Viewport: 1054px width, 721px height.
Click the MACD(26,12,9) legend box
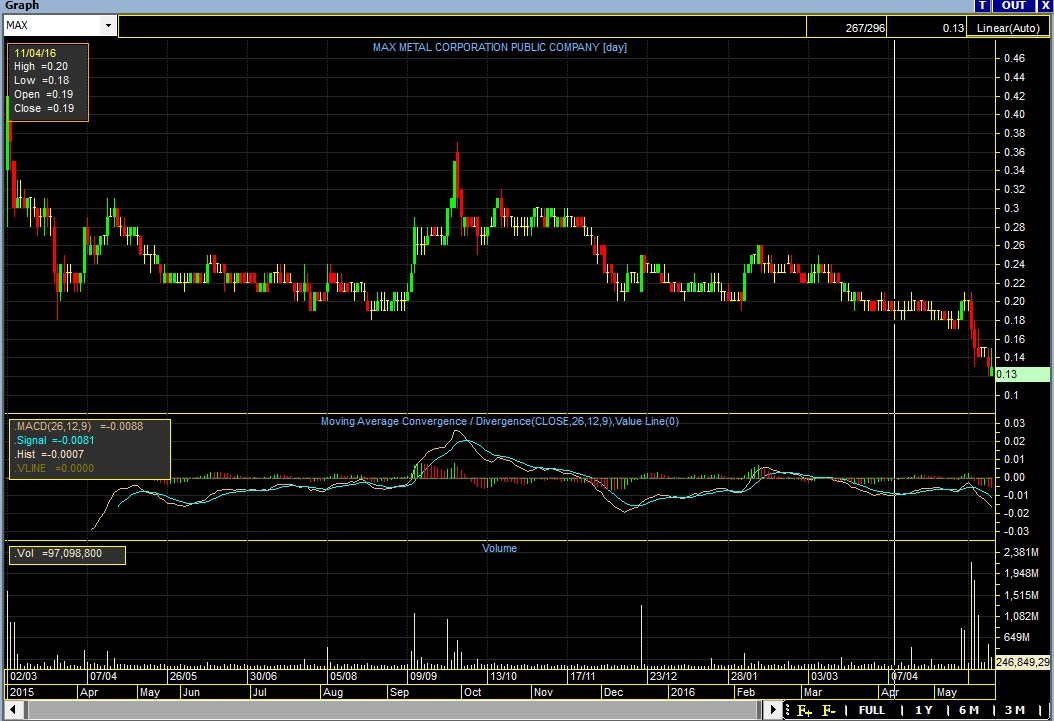89,449
